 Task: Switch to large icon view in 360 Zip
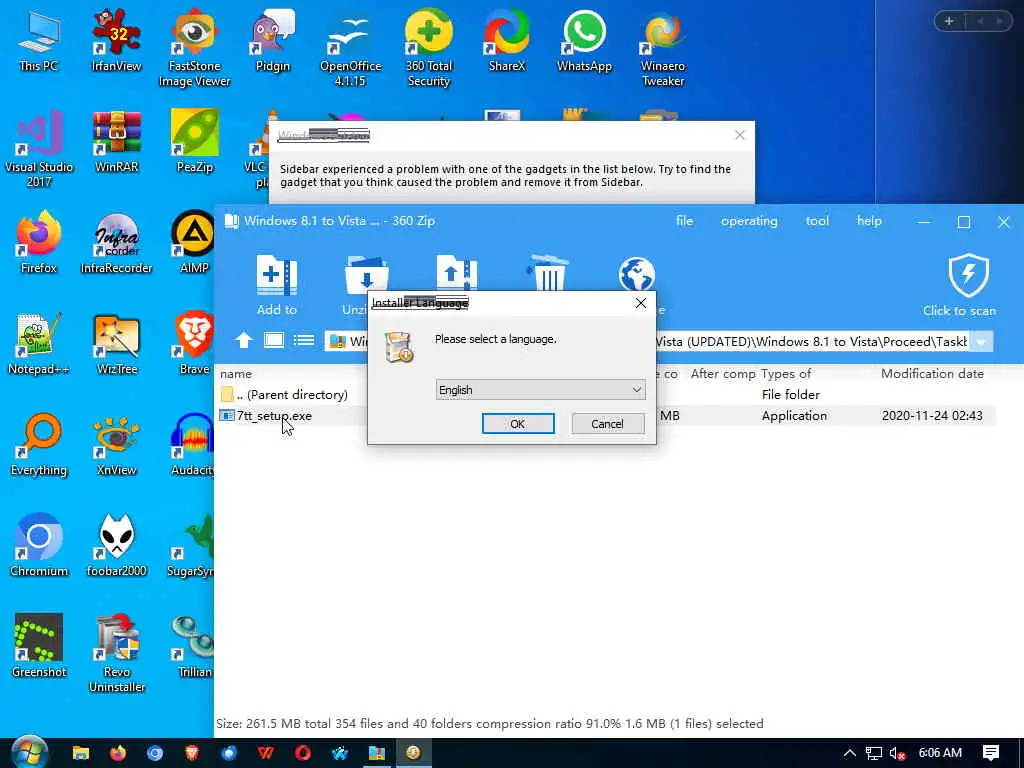click(x=274, y=340)
